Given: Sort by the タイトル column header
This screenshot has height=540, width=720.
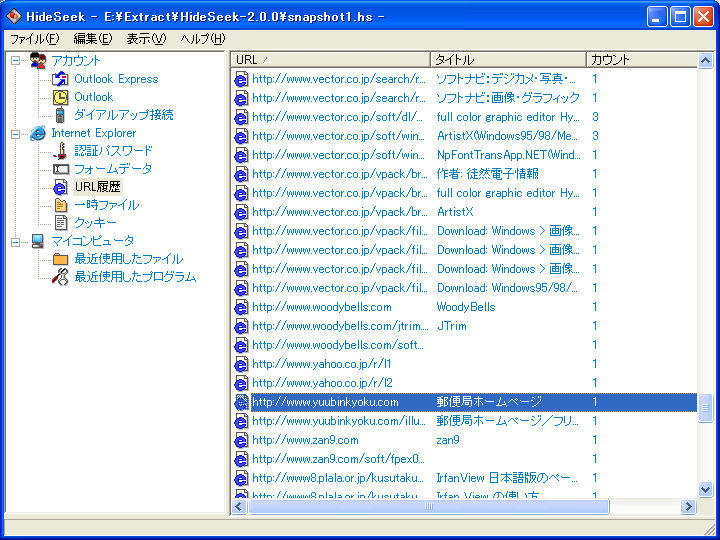Looking at the screenshot, I should [x=508, y=60].
